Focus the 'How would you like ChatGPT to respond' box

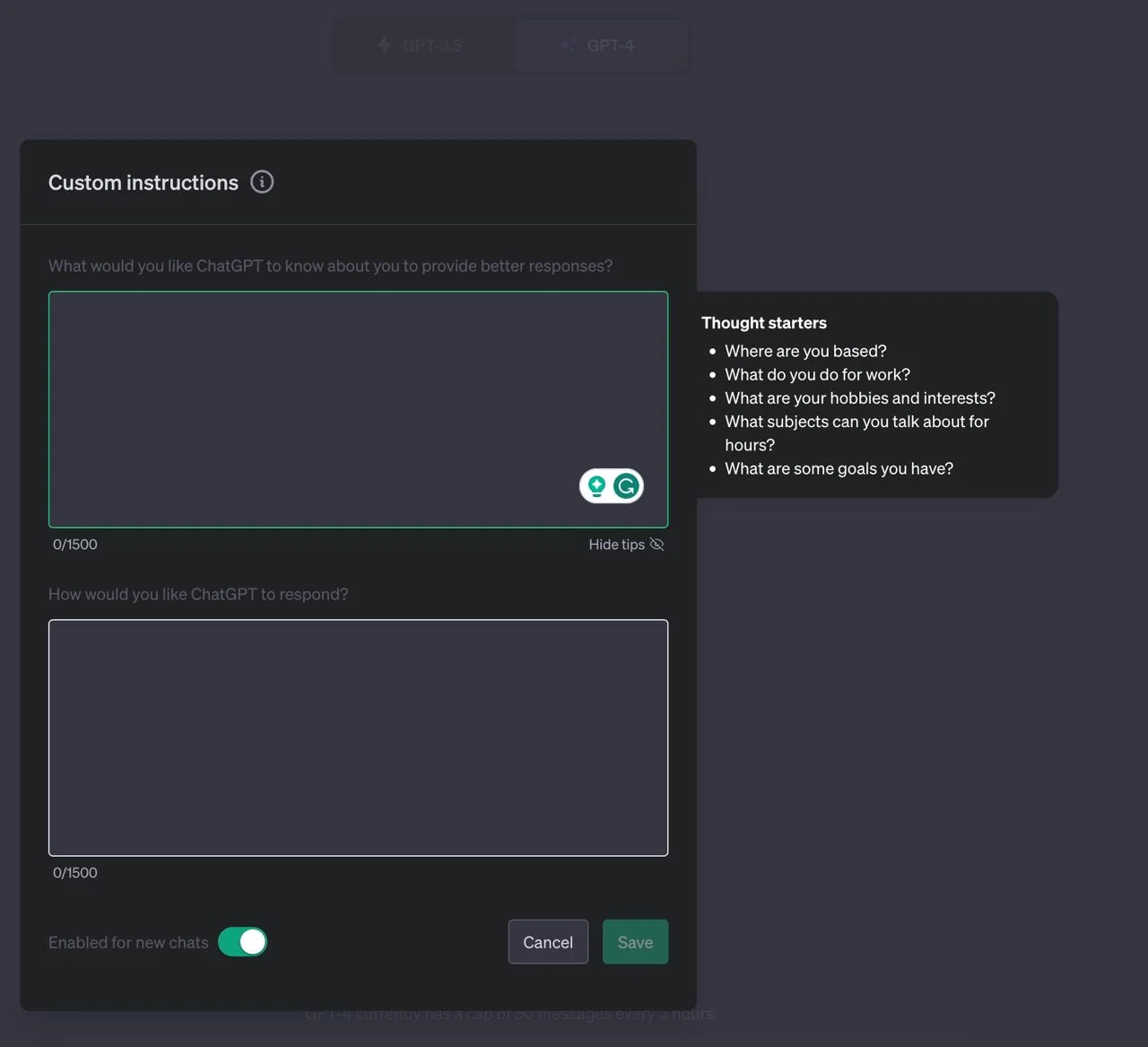coord(358,737)
